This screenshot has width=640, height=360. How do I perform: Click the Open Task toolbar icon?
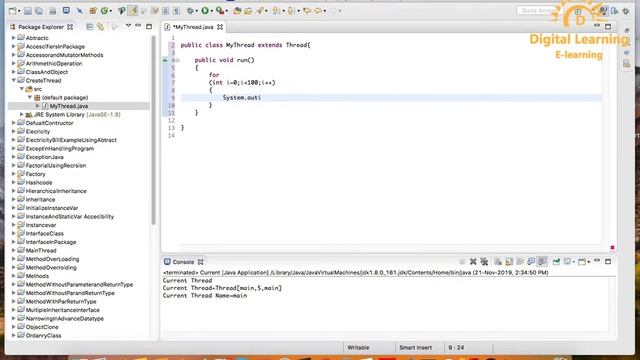coord(248,11)
